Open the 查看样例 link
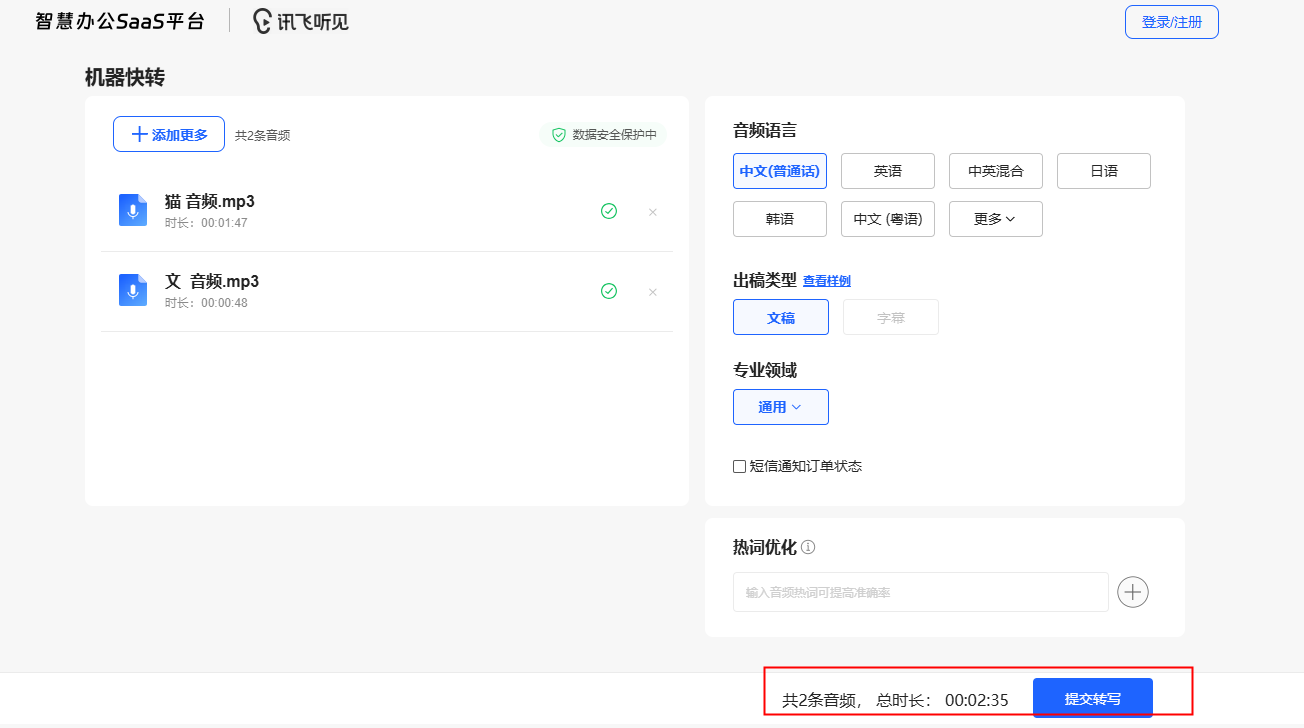 (827, 281)
